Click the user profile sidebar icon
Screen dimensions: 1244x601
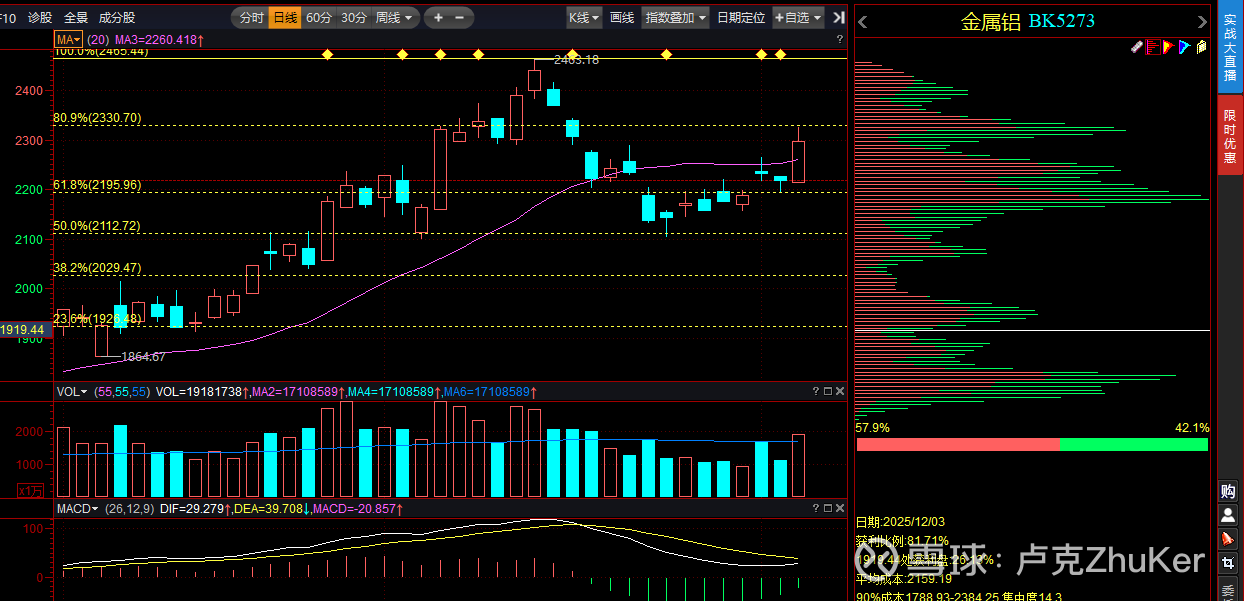1228,515
